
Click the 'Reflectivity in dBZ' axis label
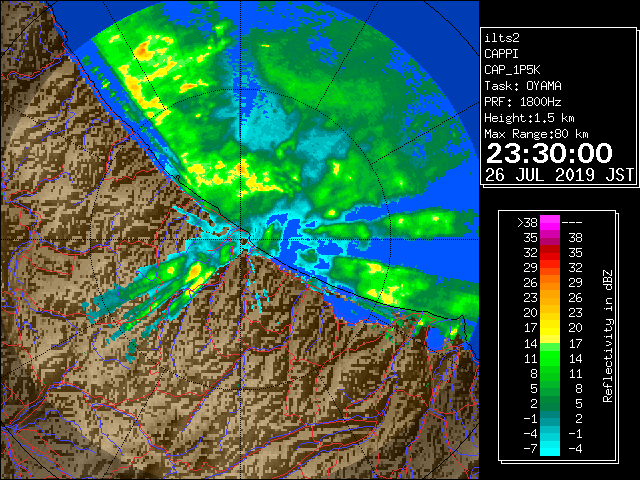(x=608, y=336)
